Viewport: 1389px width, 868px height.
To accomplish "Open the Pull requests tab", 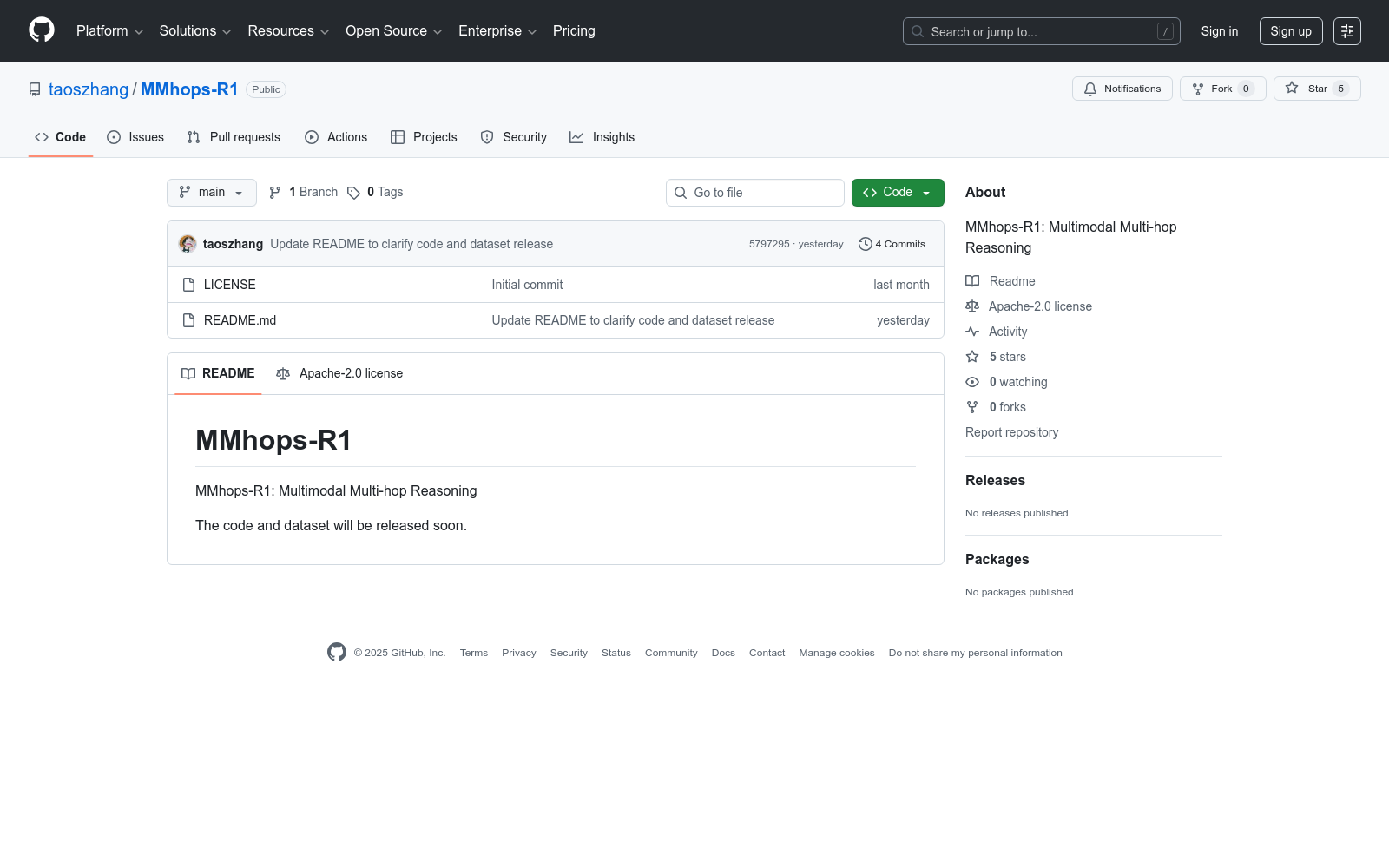I will [234, 137].
